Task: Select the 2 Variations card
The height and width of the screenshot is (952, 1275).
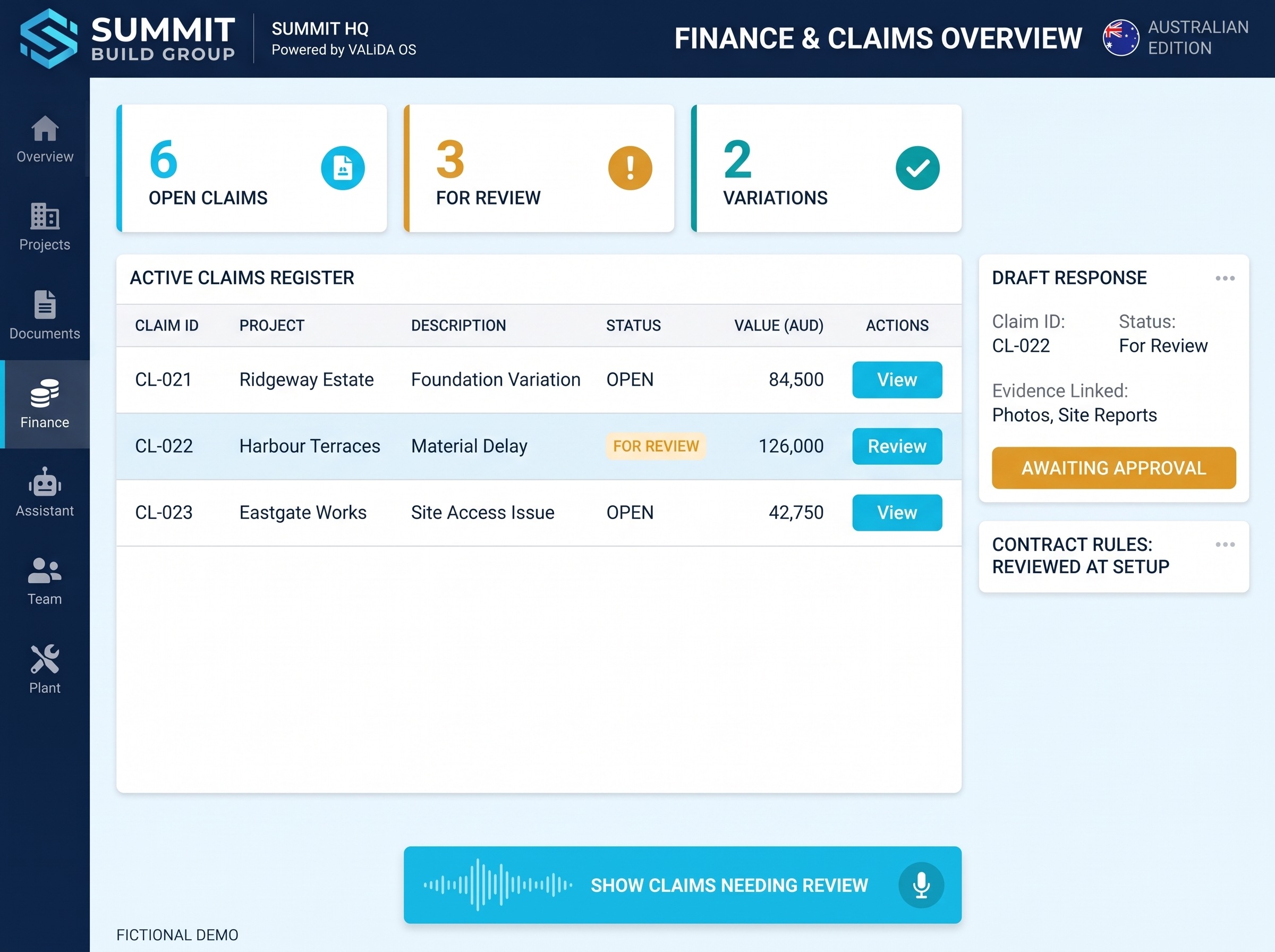Action: [x=826, y=168]
